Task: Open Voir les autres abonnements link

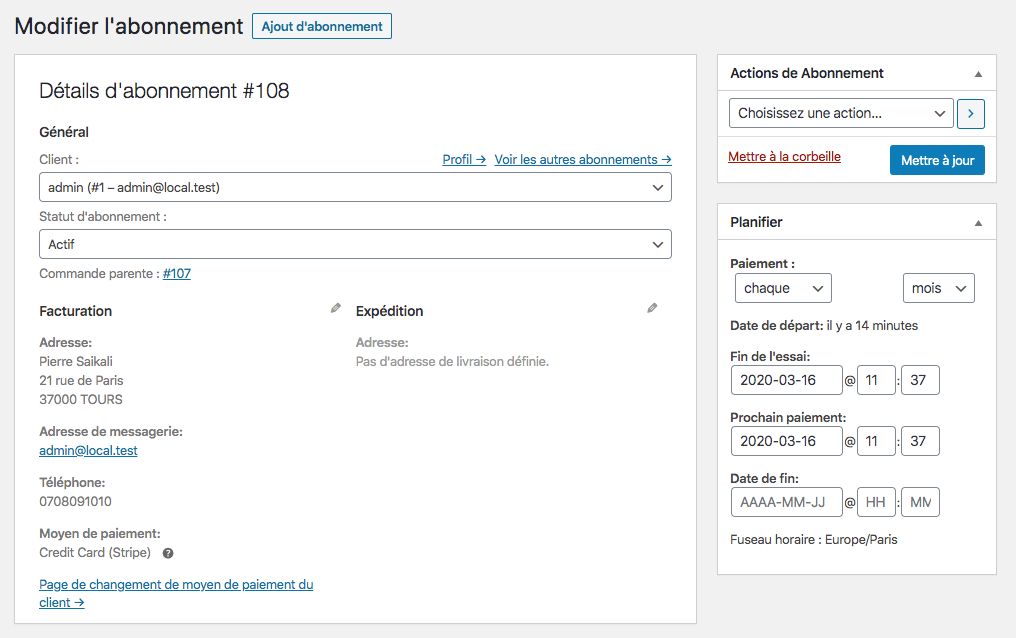Action: (583, 158)
